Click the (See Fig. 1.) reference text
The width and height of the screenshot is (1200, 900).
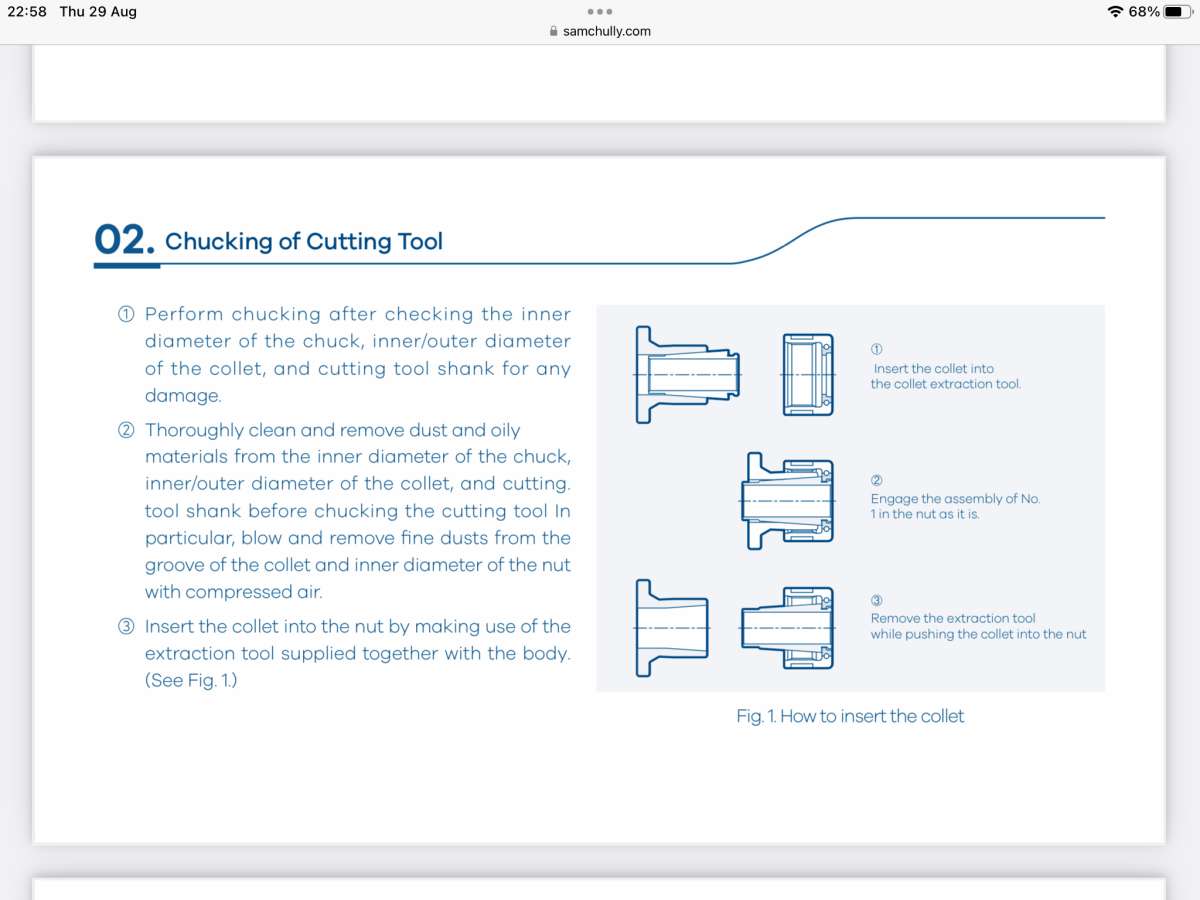[191, 681]
